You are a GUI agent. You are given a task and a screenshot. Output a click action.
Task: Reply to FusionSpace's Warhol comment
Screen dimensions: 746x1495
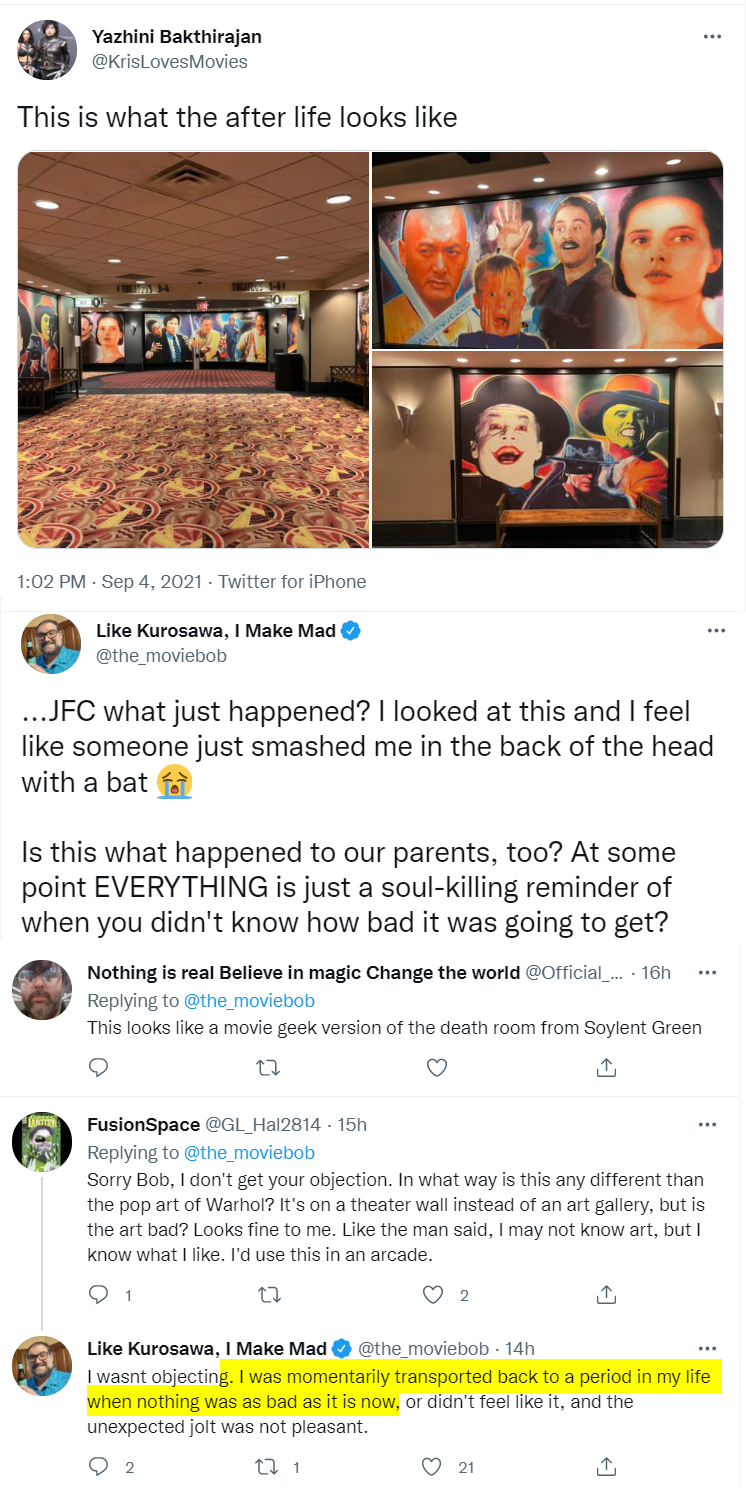click(98, 1295)
